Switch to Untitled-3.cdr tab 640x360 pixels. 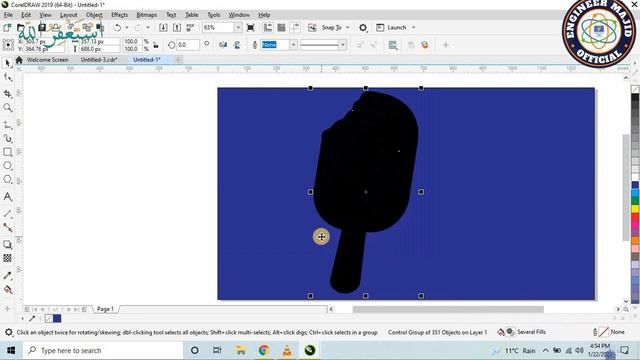tap(99, 60)
